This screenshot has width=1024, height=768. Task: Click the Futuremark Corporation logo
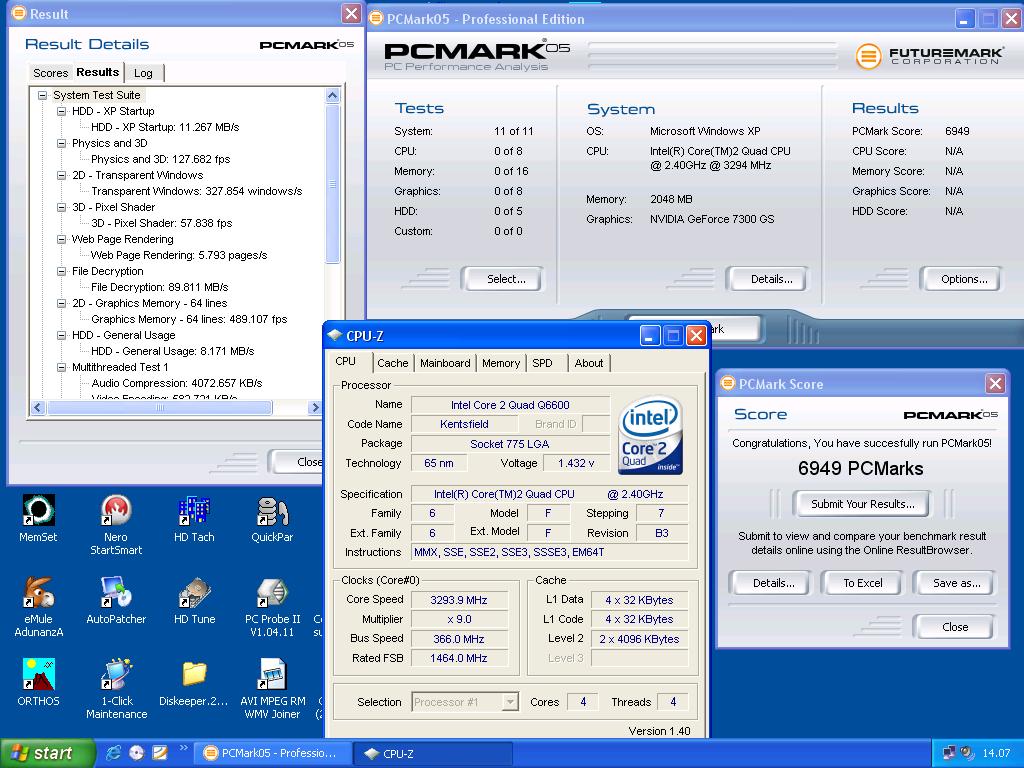coord(929,56)
